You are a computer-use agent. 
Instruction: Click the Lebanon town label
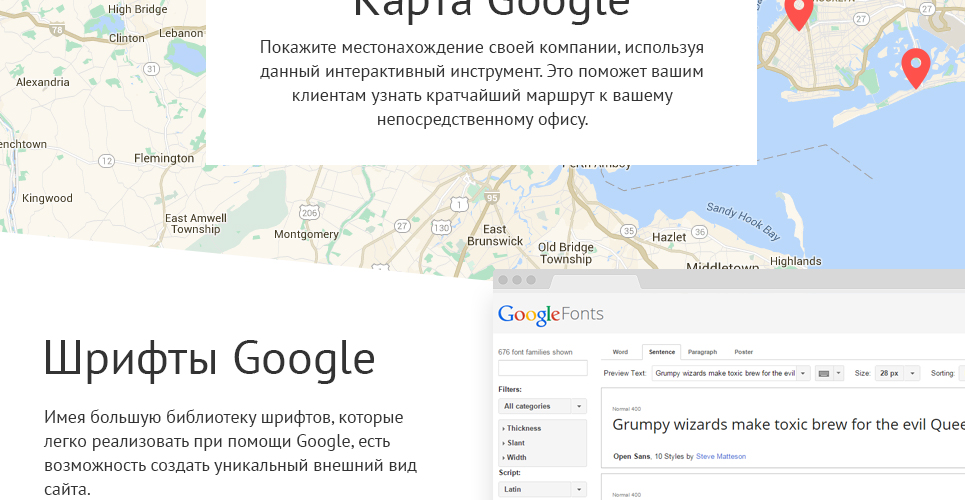point(181,33)
